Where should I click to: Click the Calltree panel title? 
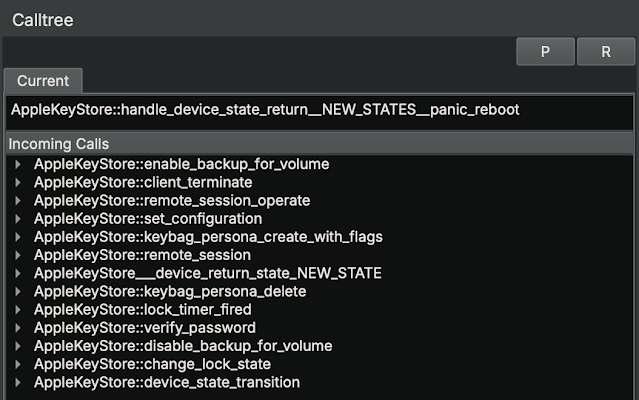pyautogui.click(x=42, y=19)
